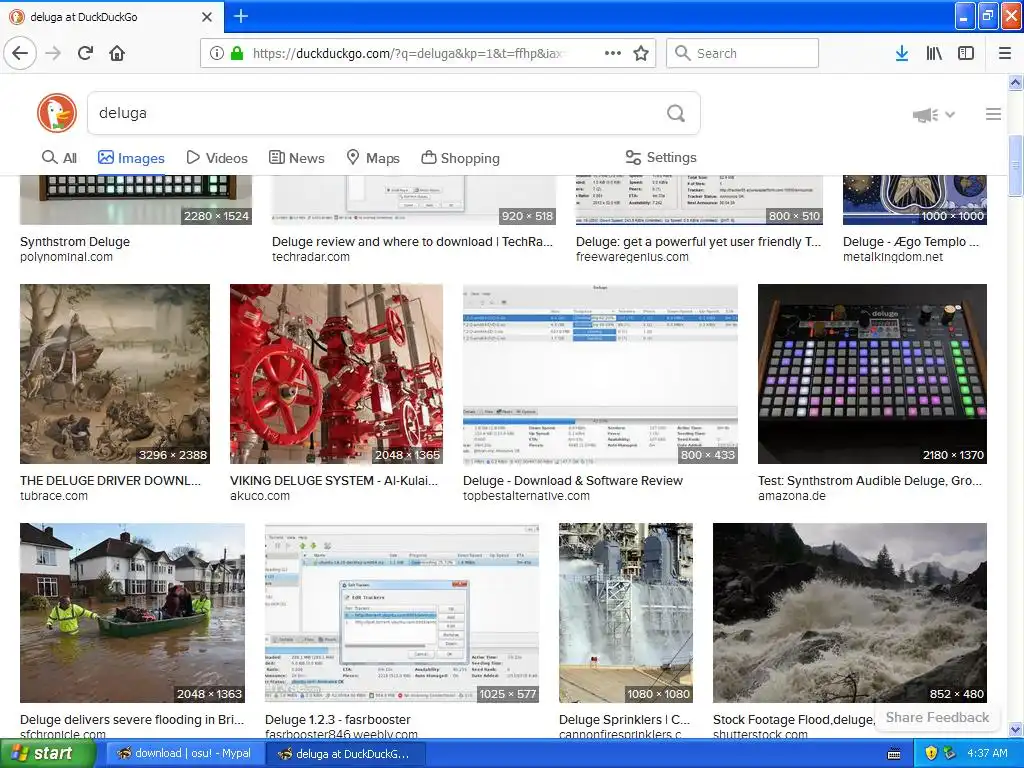Screen dimensions: 1024x768
Task: Switch to Maps results tab
Action: pyautogui.click(x=373, y=157)
